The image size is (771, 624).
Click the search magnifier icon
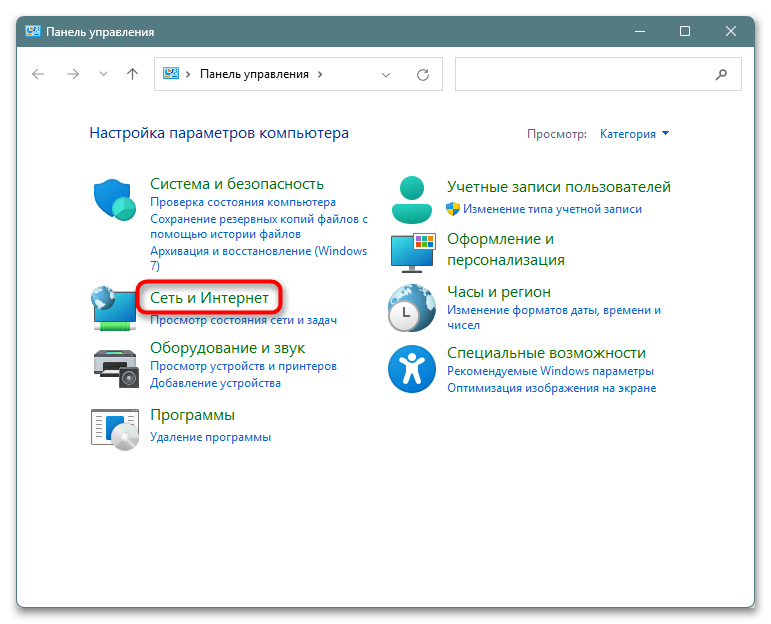point(721,74)
